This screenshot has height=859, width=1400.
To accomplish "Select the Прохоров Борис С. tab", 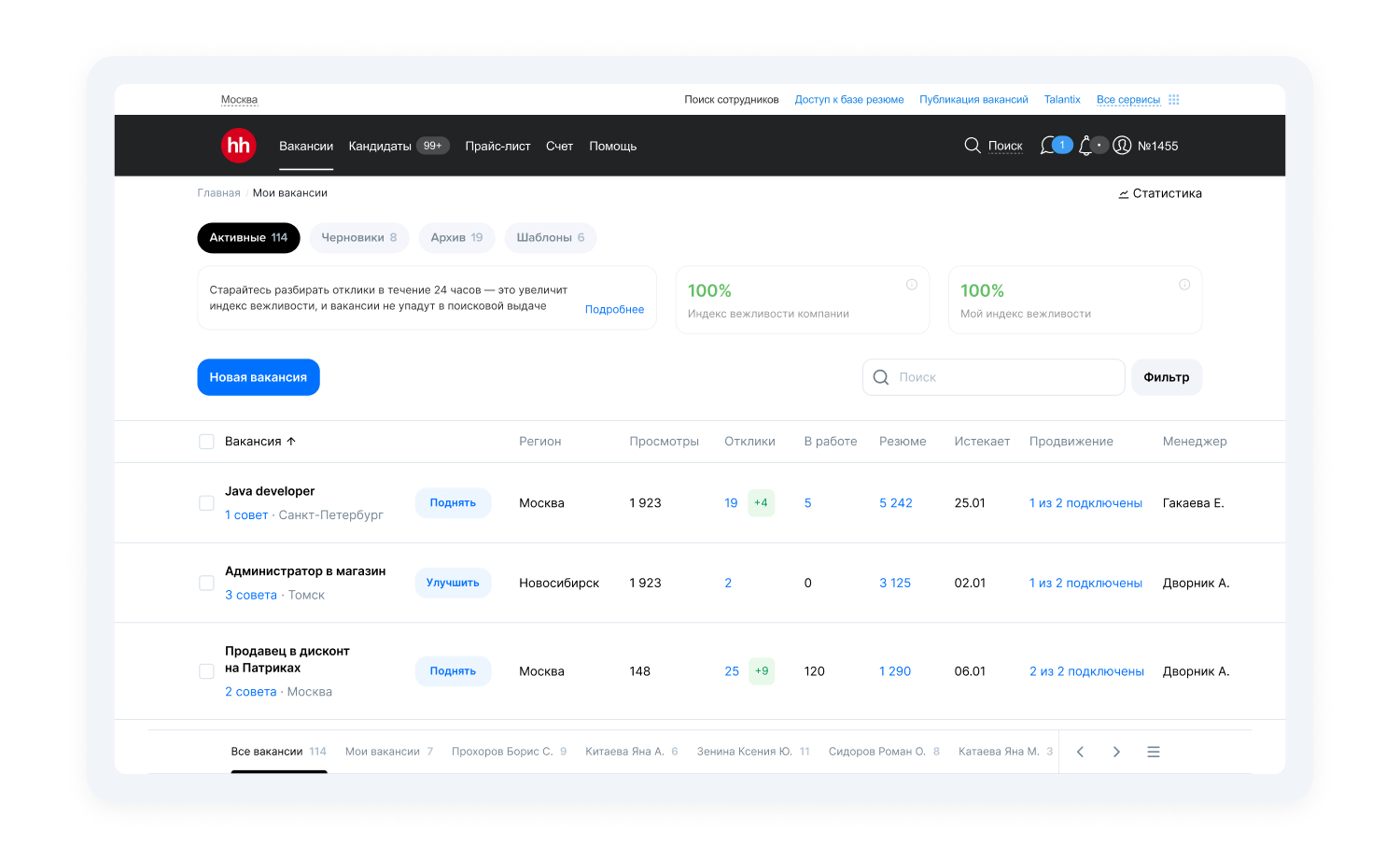I will coord(510,752).
